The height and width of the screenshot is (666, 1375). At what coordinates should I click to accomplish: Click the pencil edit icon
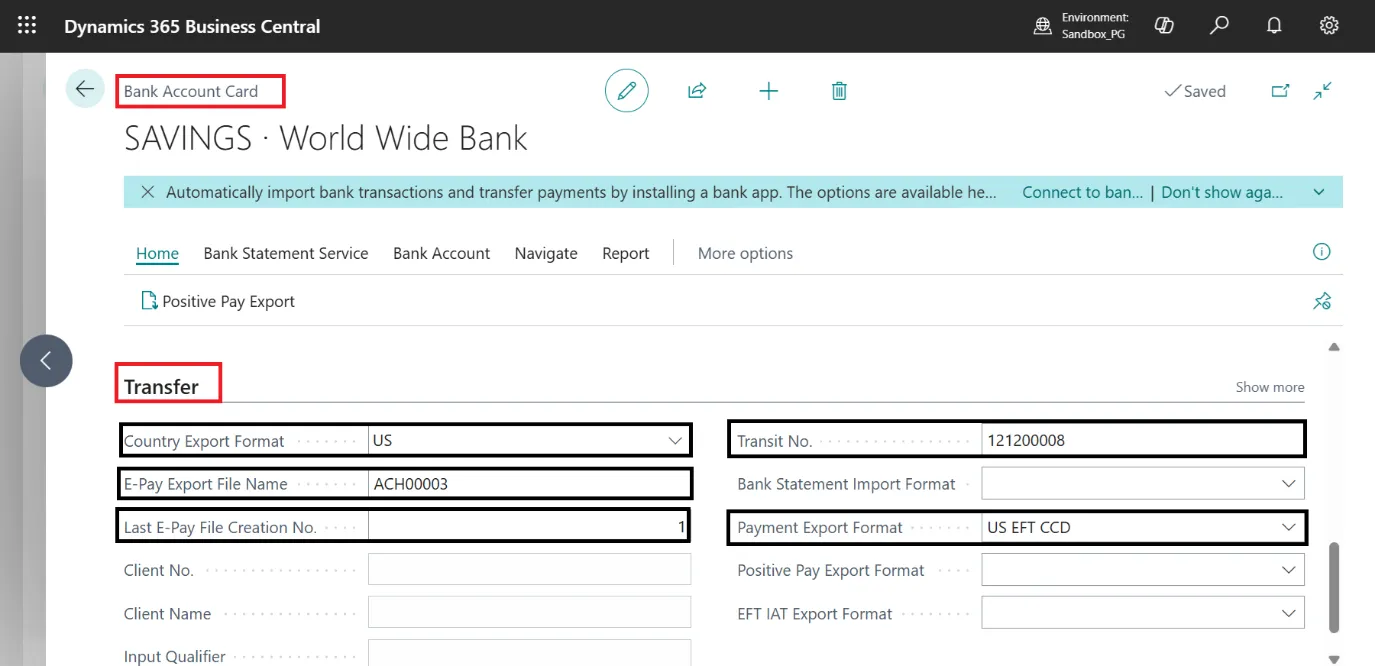(x=627, y=91)
